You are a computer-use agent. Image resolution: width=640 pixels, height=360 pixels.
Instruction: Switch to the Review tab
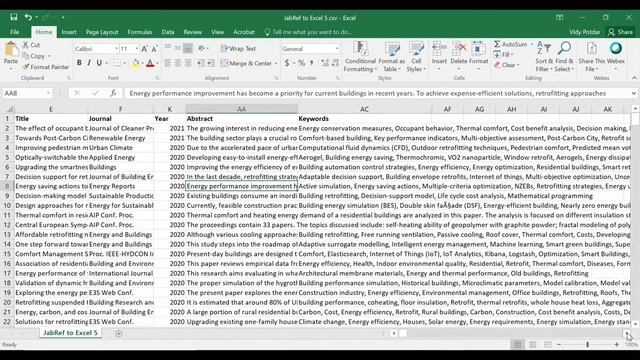click(x=193, y=32)
